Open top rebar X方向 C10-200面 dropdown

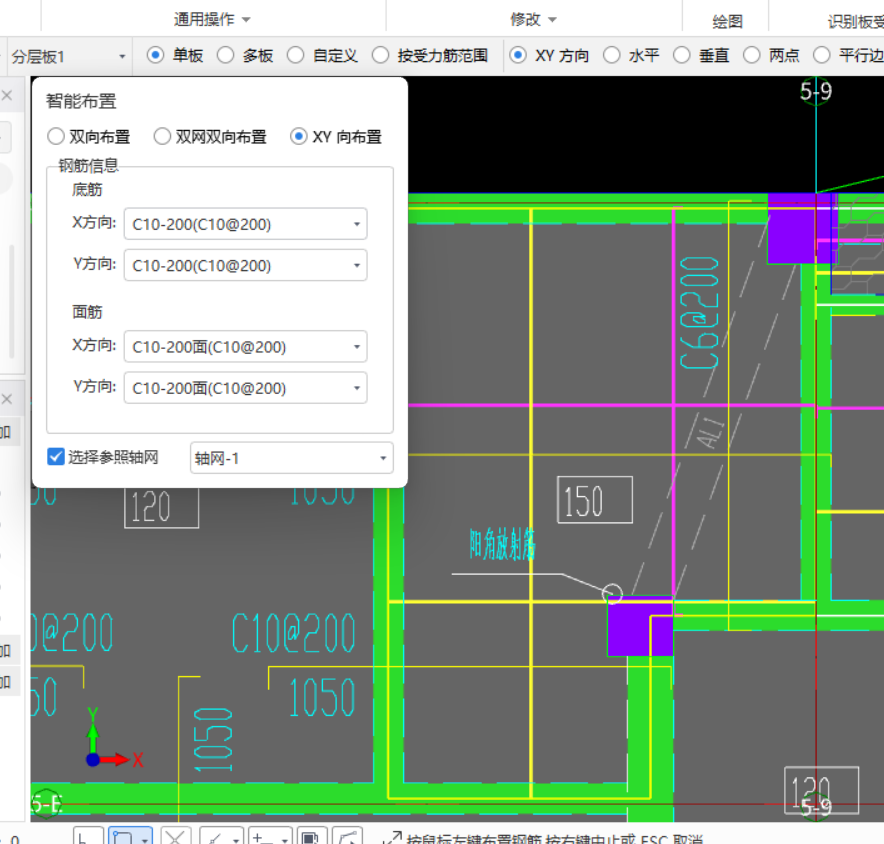(x=245, y=346)
